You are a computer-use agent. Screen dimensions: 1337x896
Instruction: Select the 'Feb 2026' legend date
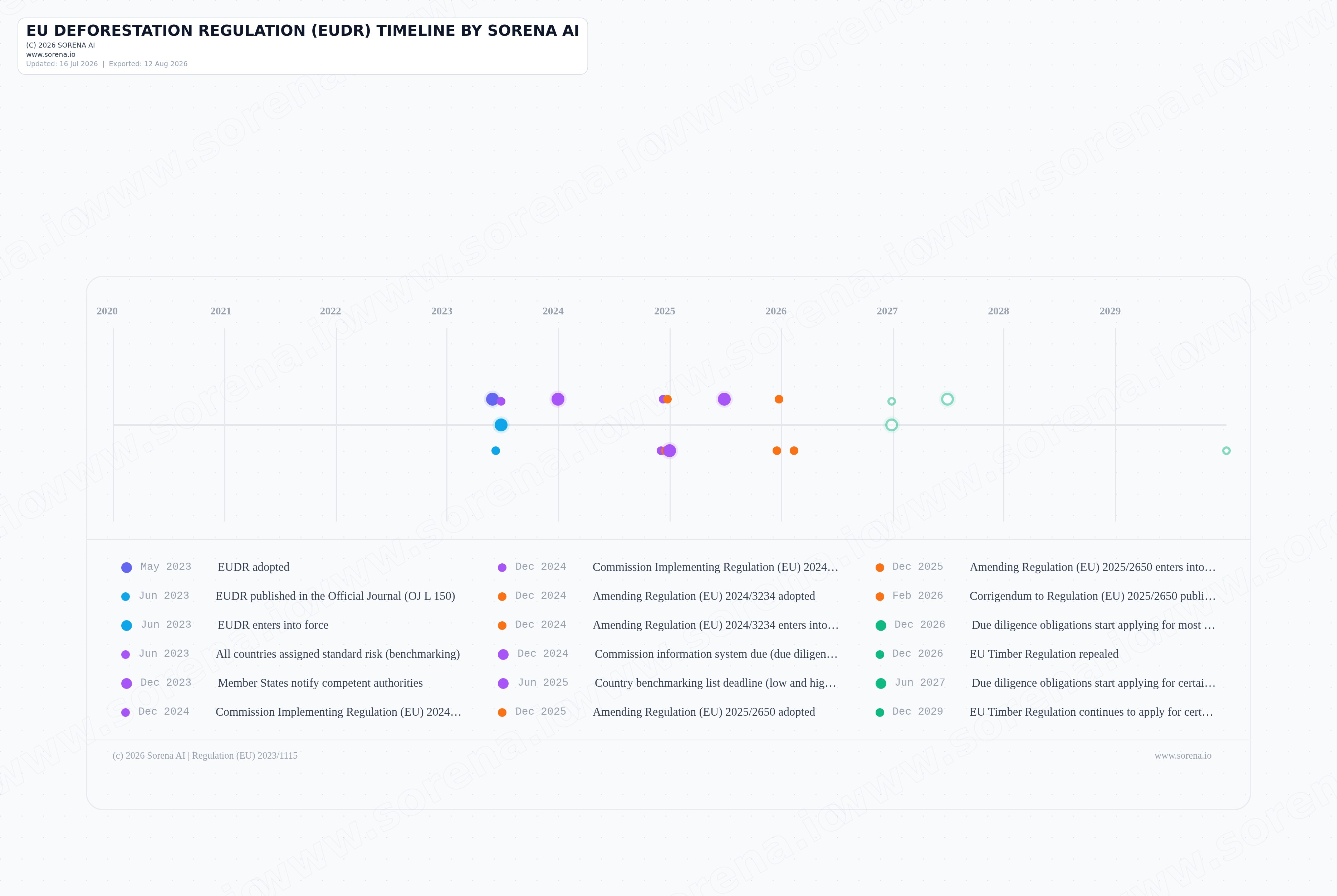point(917,596)
